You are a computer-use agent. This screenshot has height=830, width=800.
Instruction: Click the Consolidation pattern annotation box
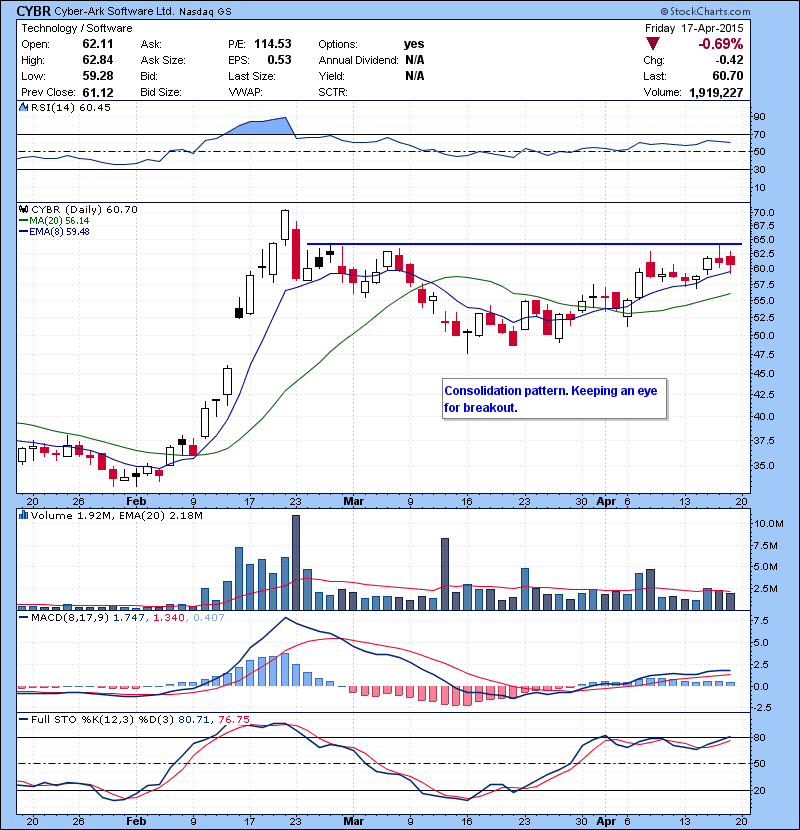tap(554, 399)
